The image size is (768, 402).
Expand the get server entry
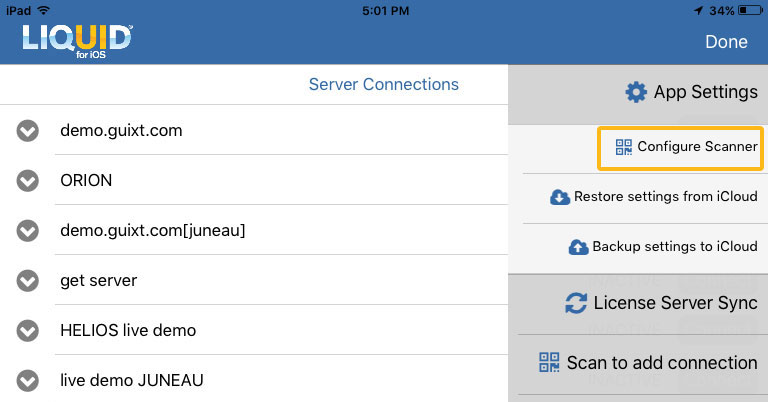coord(28,281)
